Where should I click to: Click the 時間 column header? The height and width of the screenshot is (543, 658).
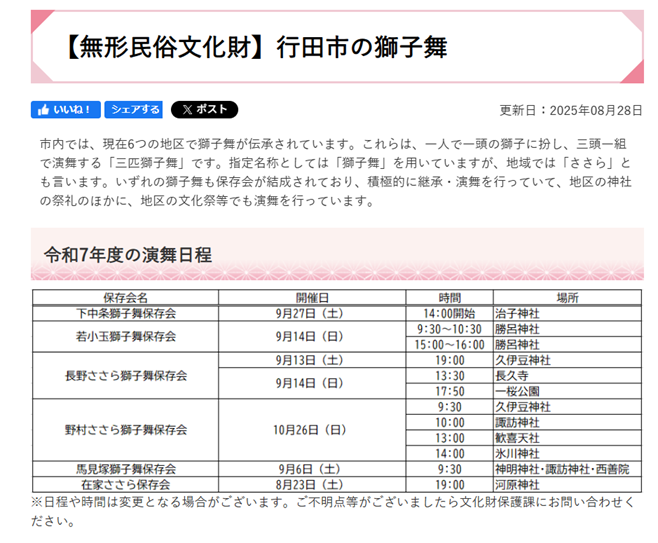(x=450, y=298)
